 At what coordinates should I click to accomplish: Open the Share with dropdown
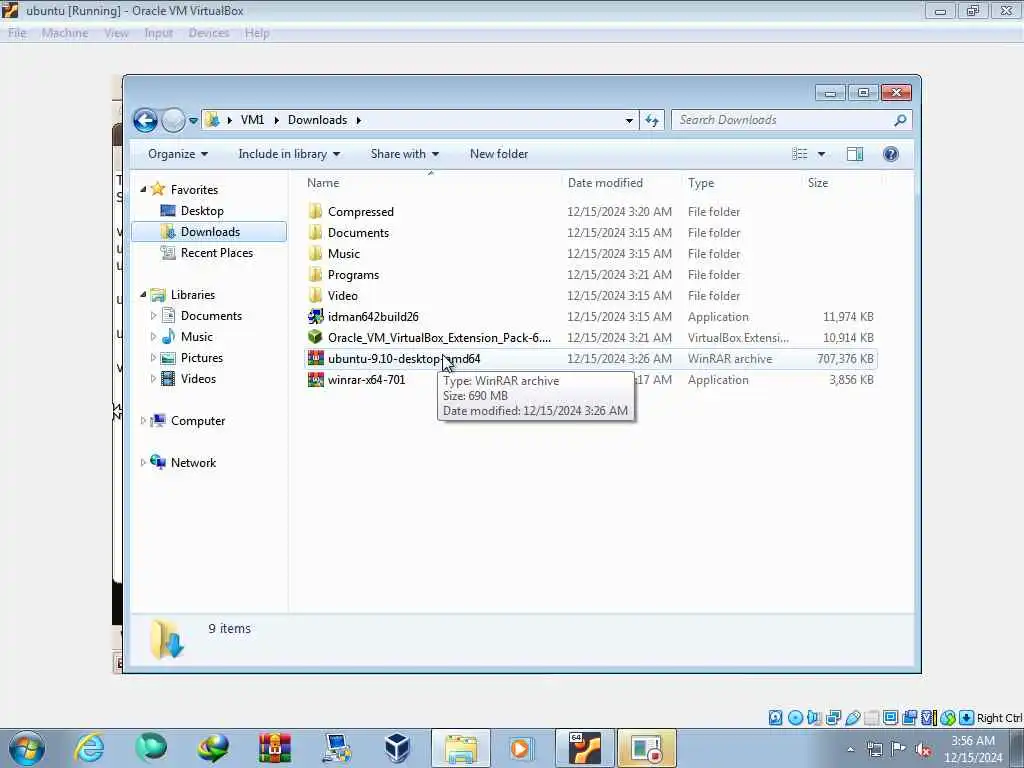[405, 154]
